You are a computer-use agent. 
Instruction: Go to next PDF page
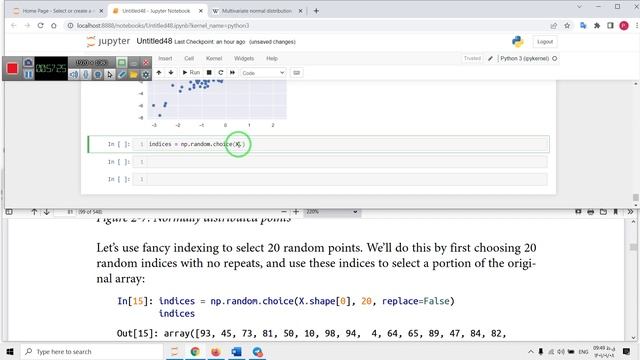click(x=47, y=212)
